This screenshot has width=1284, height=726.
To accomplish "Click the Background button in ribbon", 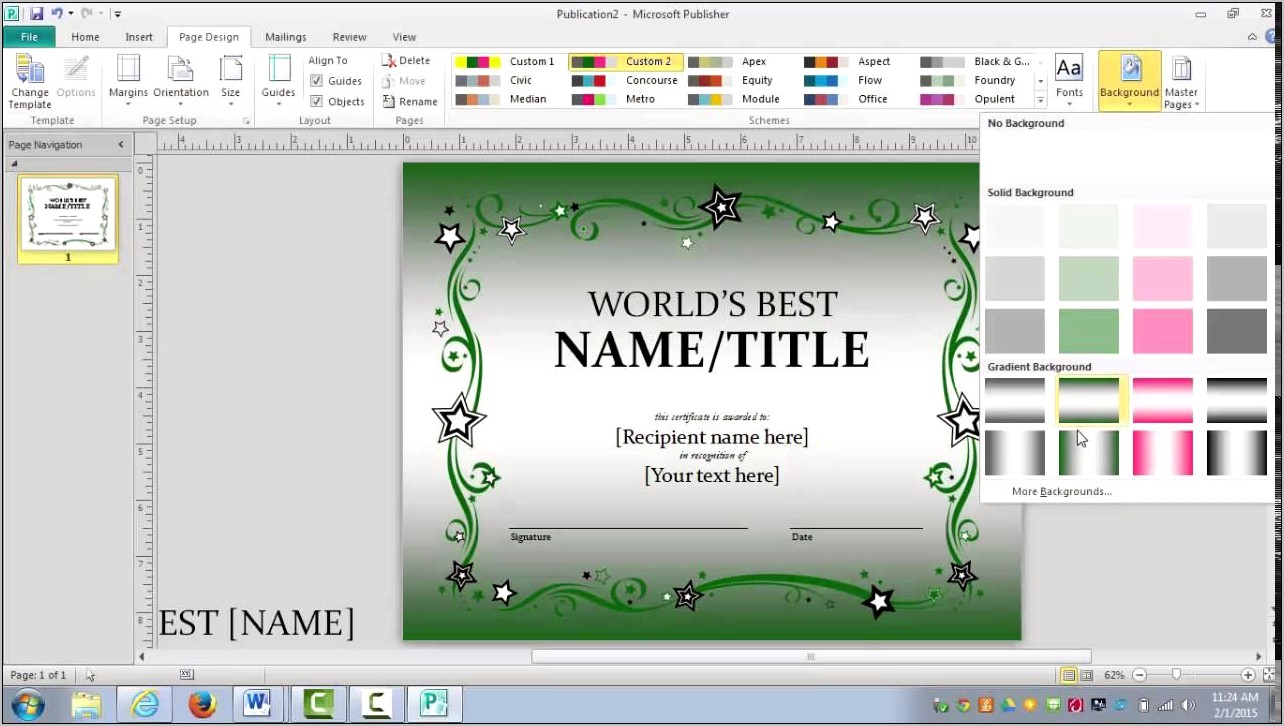I will 1129,81.
